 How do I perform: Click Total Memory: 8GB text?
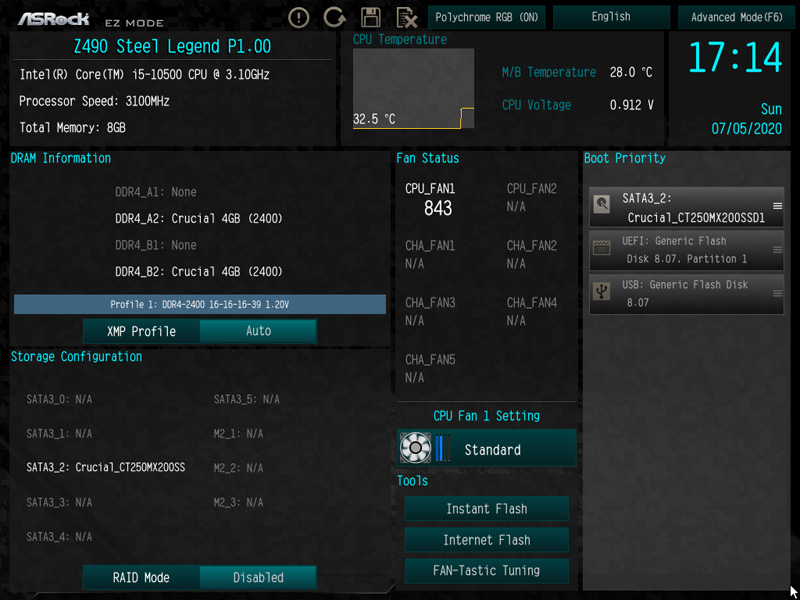point(72,128)
